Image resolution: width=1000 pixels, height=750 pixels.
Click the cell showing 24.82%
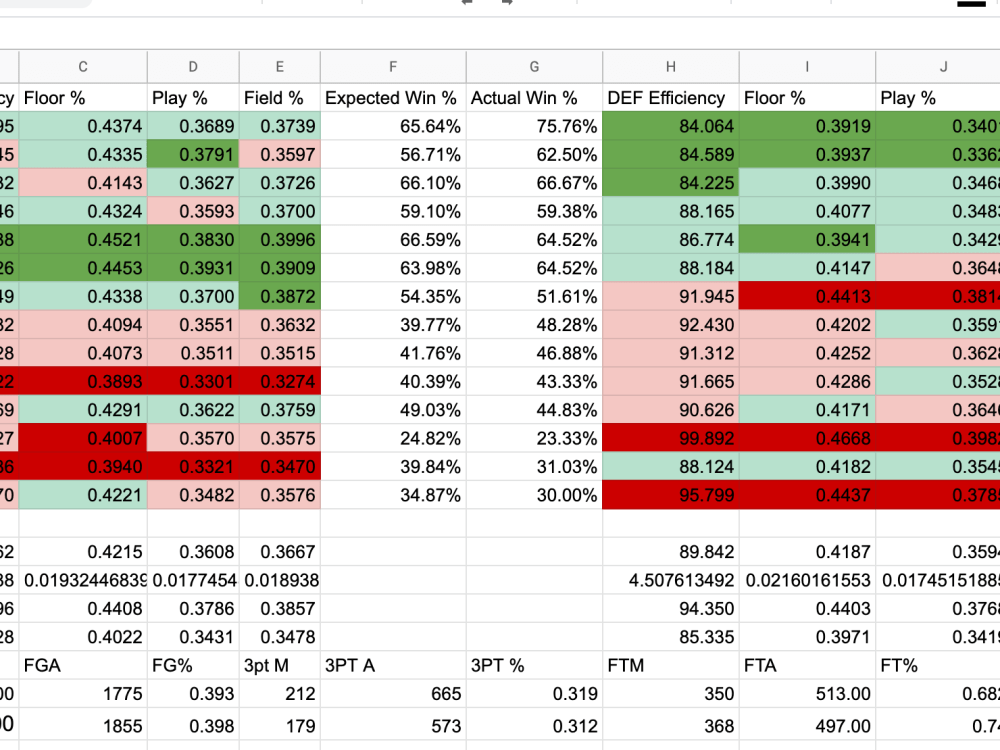click(393, 438)
